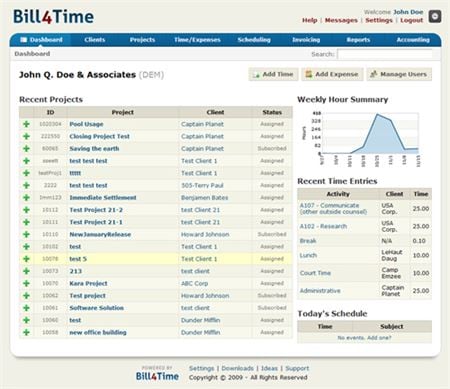Viewport: 450px width, 389px height.
Task: Open Settings link in top header
Action: point(379,20)
